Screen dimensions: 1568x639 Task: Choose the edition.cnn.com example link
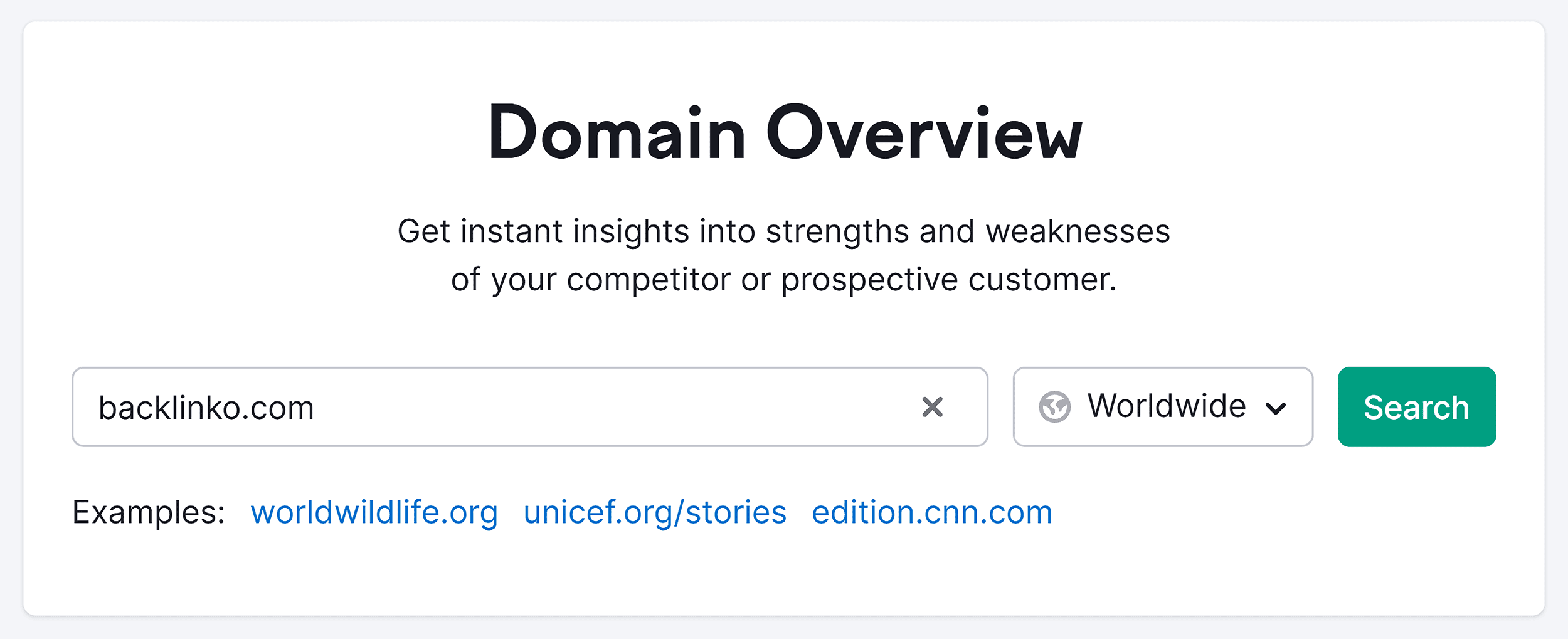(x=931, y=512)
